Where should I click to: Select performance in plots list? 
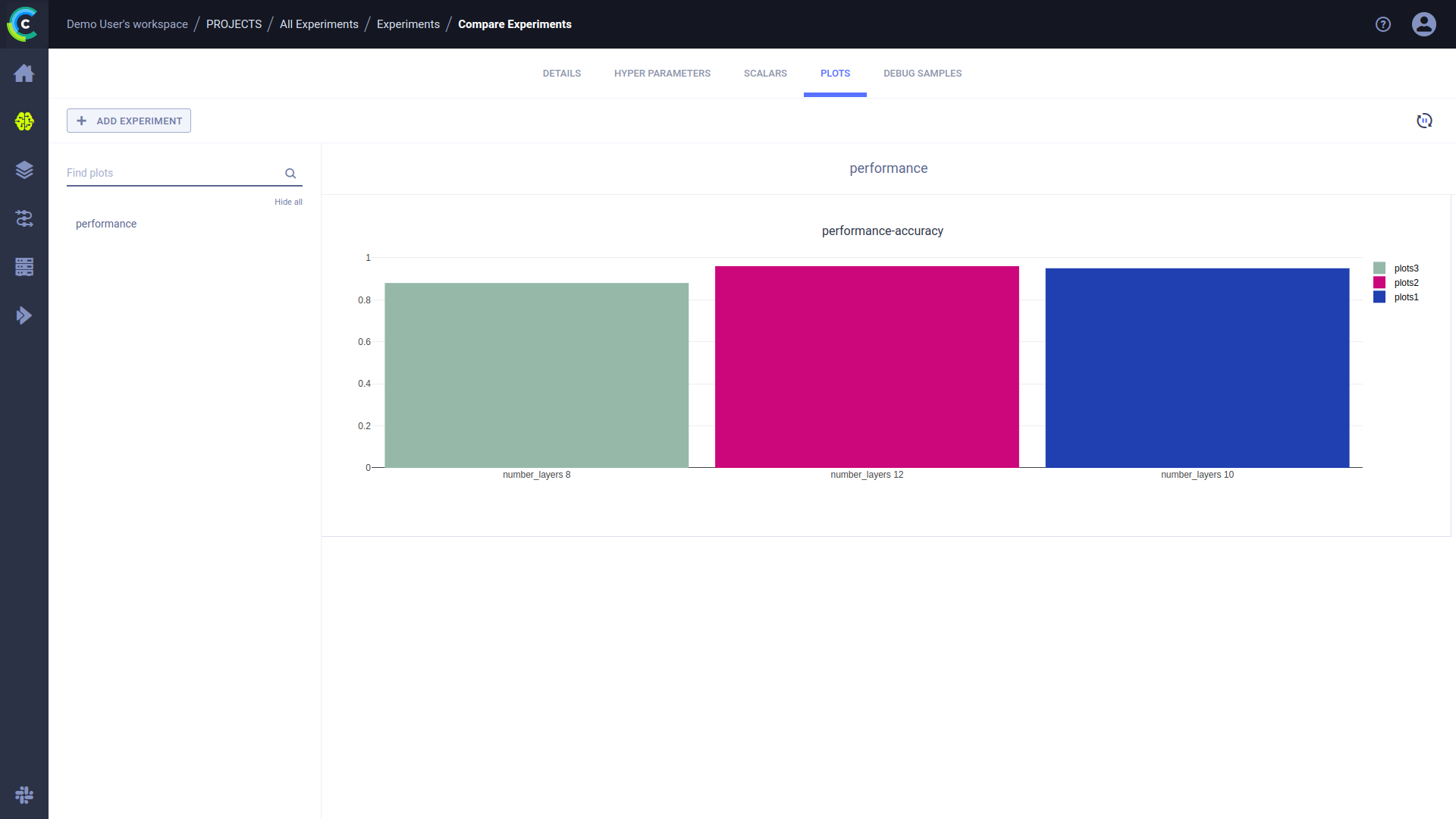click(x=106, y=224)
